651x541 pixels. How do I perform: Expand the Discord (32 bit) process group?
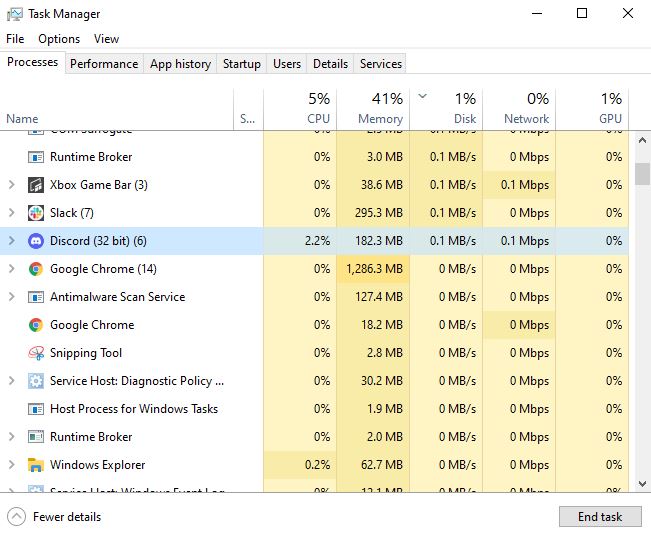tap(11, 241)
